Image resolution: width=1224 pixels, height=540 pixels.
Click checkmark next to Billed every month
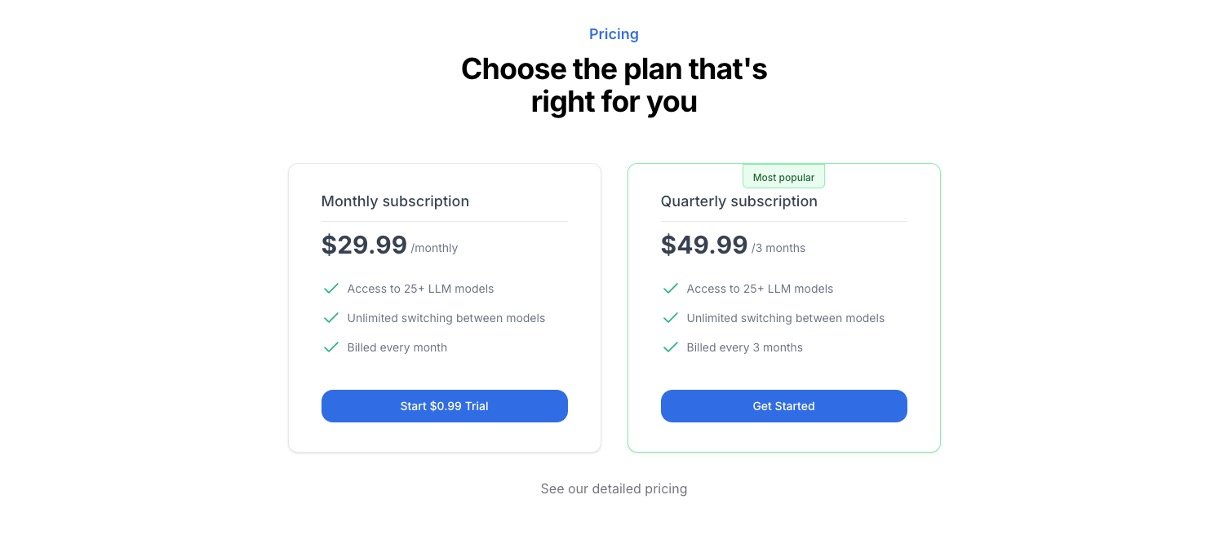click(x=331, y=348)
